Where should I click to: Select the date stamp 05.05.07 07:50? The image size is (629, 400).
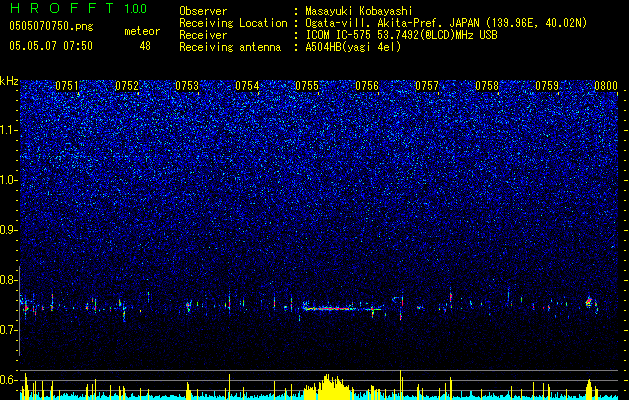[x=51, y=46]
